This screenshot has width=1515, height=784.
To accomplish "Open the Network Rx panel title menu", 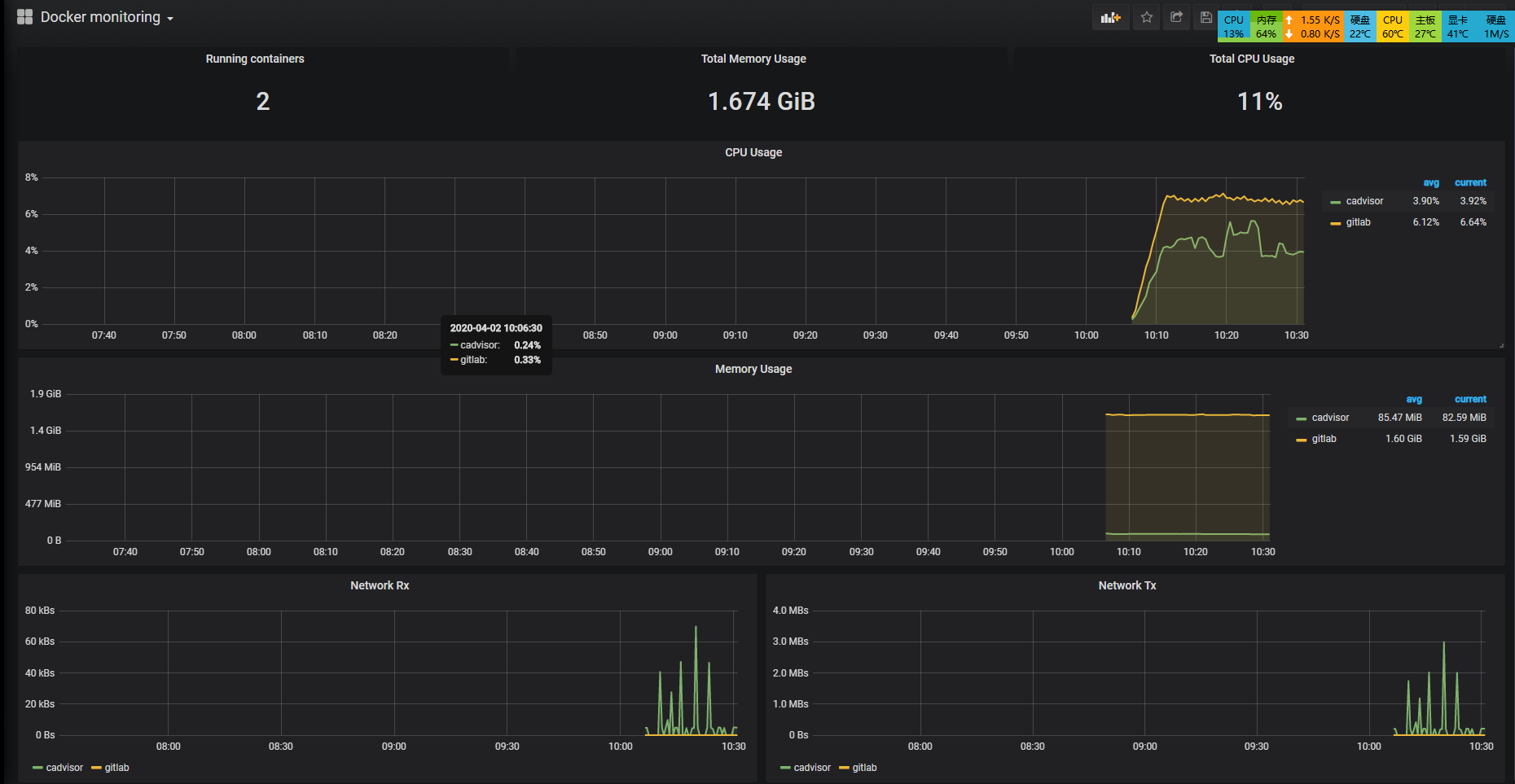I will tap(380, 585).
